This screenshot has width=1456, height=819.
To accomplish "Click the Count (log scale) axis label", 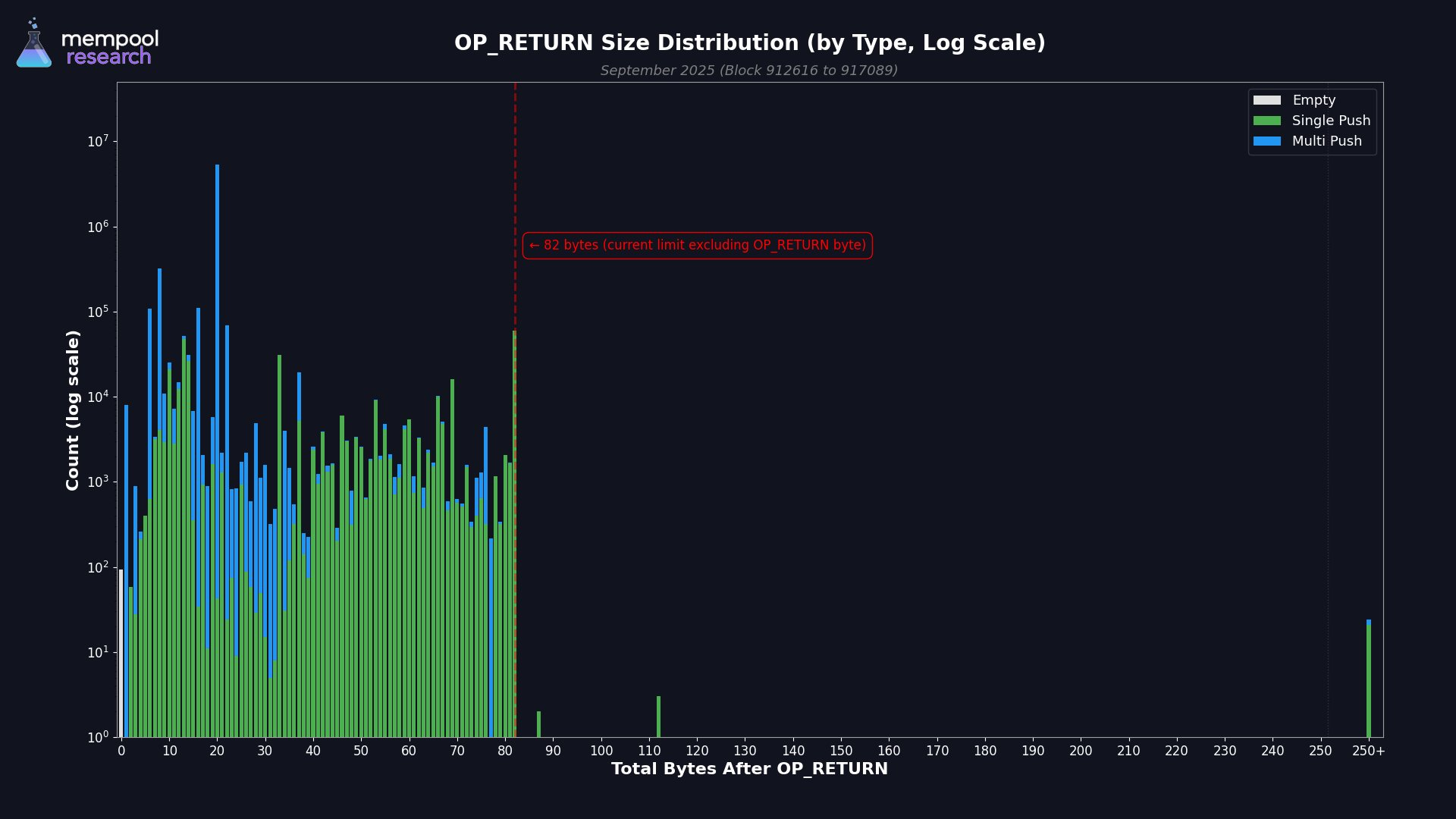I will pos(73,409).
